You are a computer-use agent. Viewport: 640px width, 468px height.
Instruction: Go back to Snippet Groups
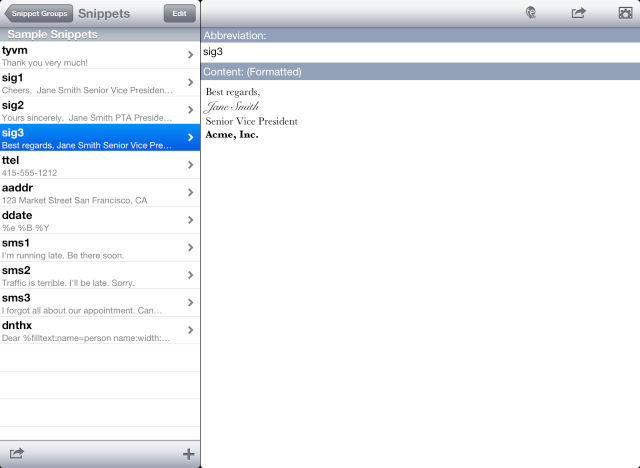[39, 13]
